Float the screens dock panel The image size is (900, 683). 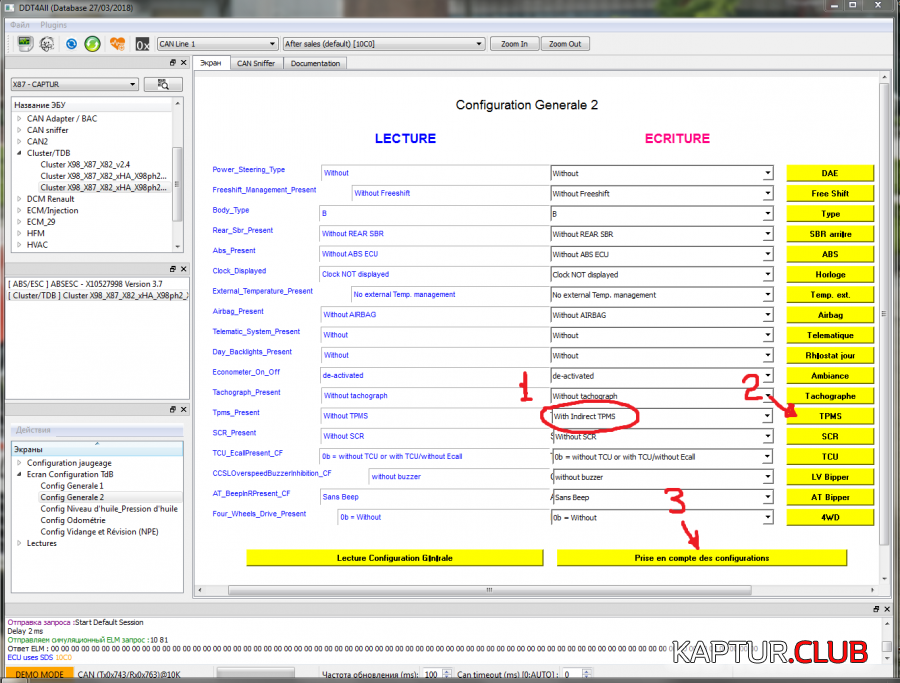tap(172, 410)
